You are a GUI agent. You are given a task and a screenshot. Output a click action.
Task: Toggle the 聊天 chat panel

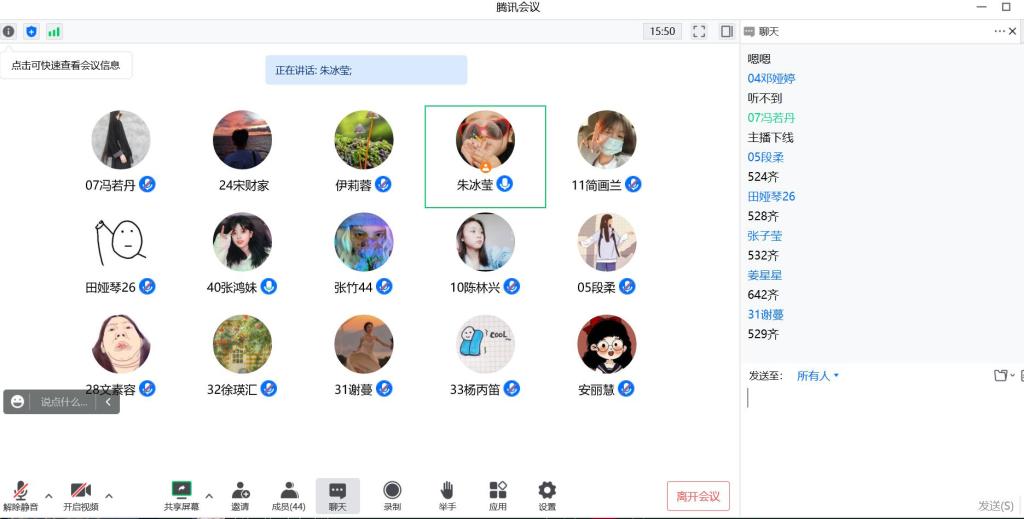click(338, 495)
